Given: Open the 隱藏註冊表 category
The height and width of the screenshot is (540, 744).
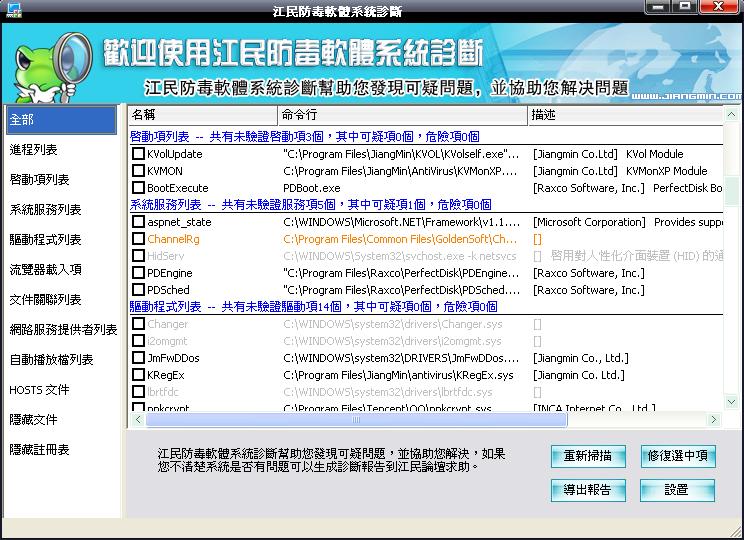Looking at the screenshot, I should [39, 449].
